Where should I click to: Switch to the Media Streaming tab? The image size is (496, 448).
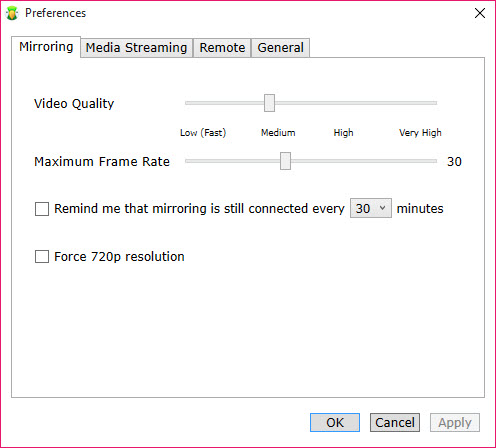pyautogui.click(x=136, y=48)
